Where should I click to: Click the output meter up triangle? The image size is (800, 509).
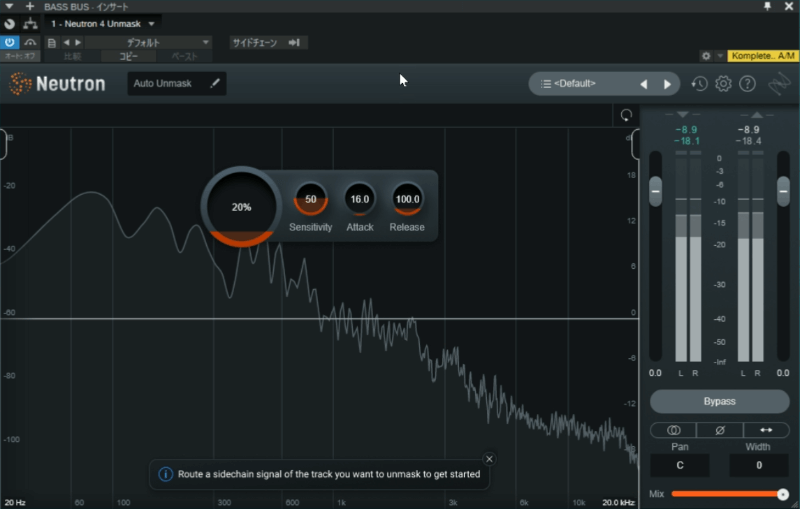(x=757, y=114)
